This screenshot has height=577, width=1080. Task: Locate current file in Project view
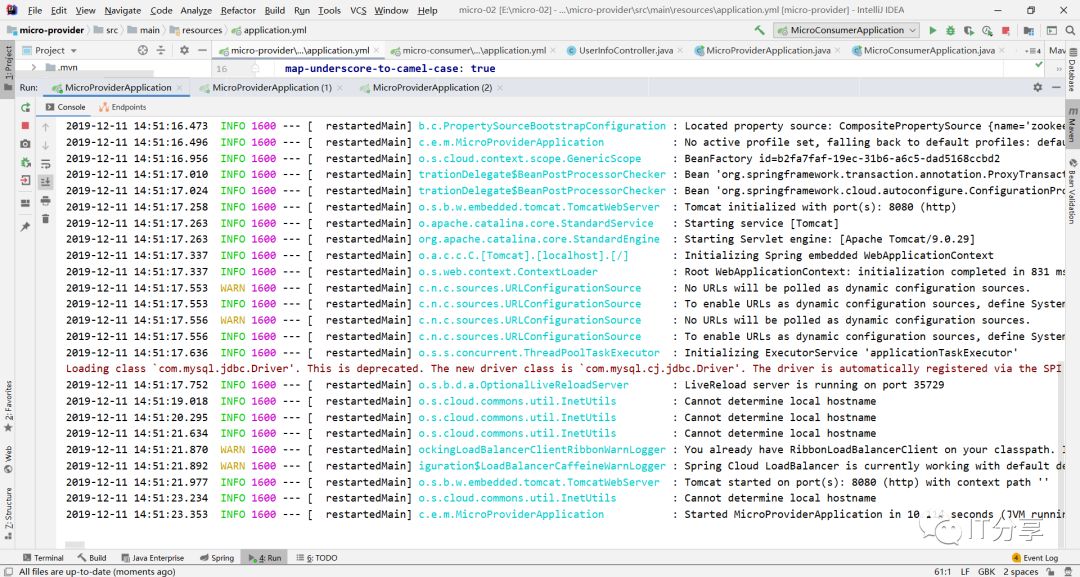tap(143, 50)
